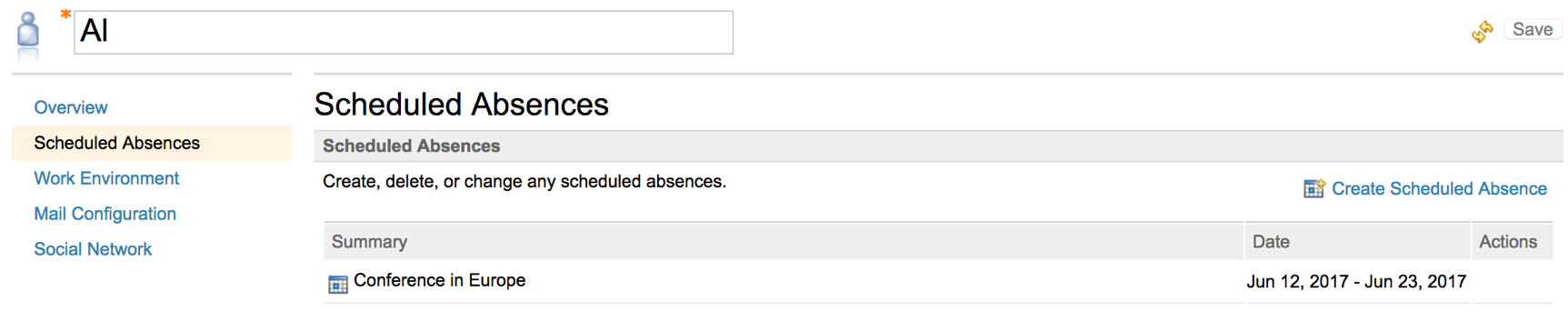Click the calendar icon beside Conference in Europe
Viewport: 1568px width, 332px height.
[338, 284]
